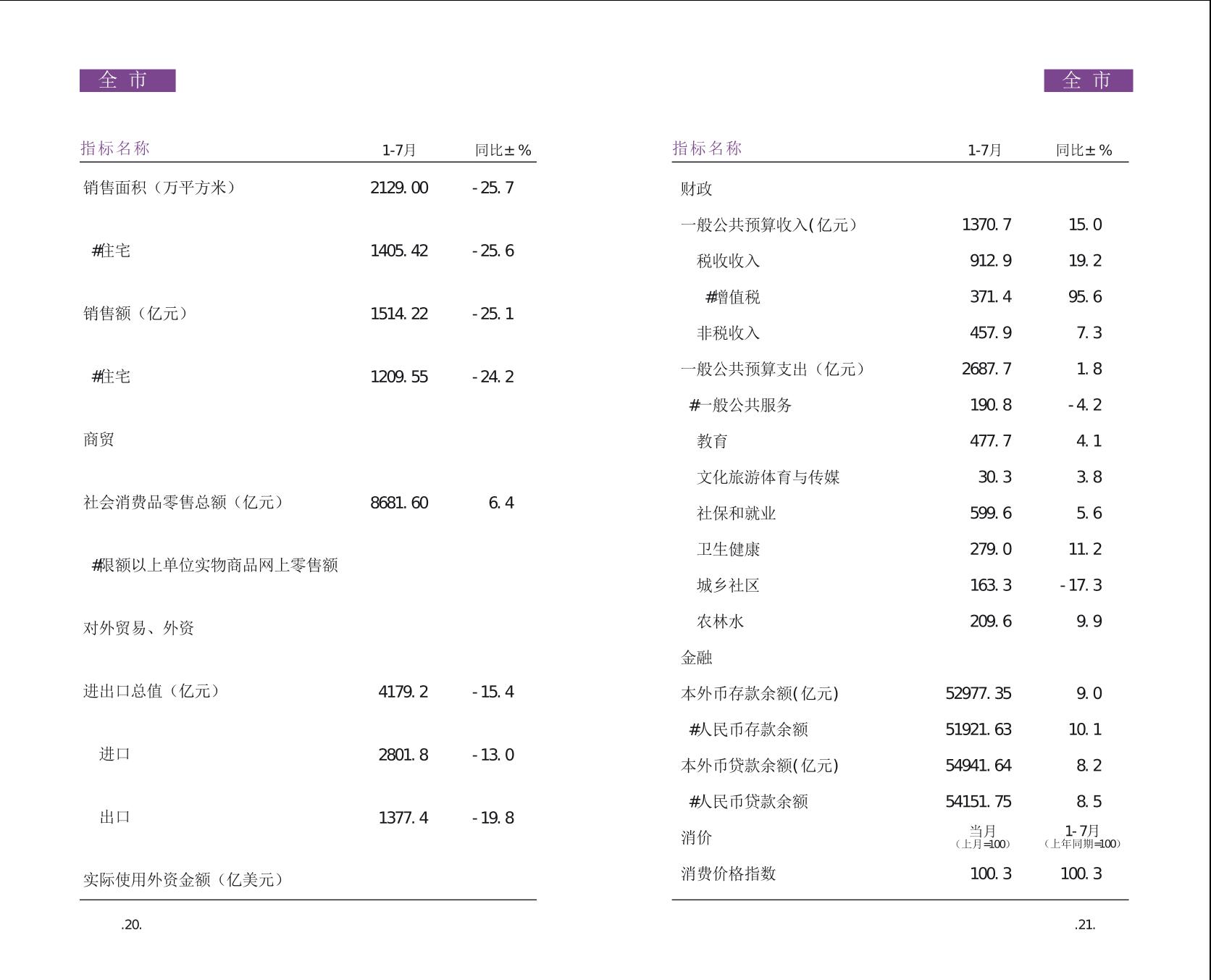Click the value 279.0
Screen dimensions: 1211x980
pos(991,550)
